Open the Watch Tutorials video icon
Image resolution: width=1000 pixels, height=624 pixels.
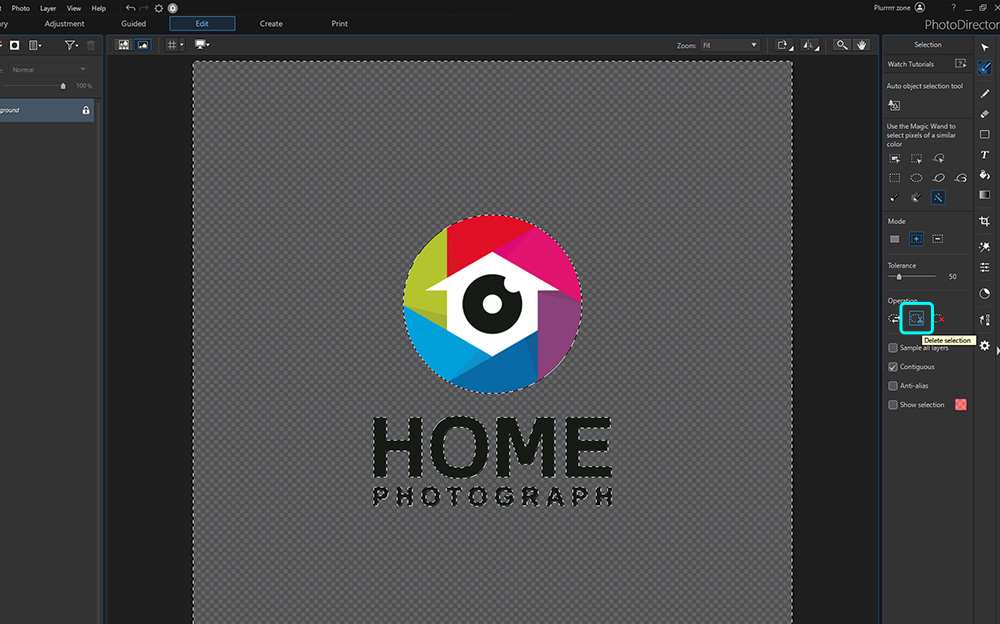click(960, 64)
